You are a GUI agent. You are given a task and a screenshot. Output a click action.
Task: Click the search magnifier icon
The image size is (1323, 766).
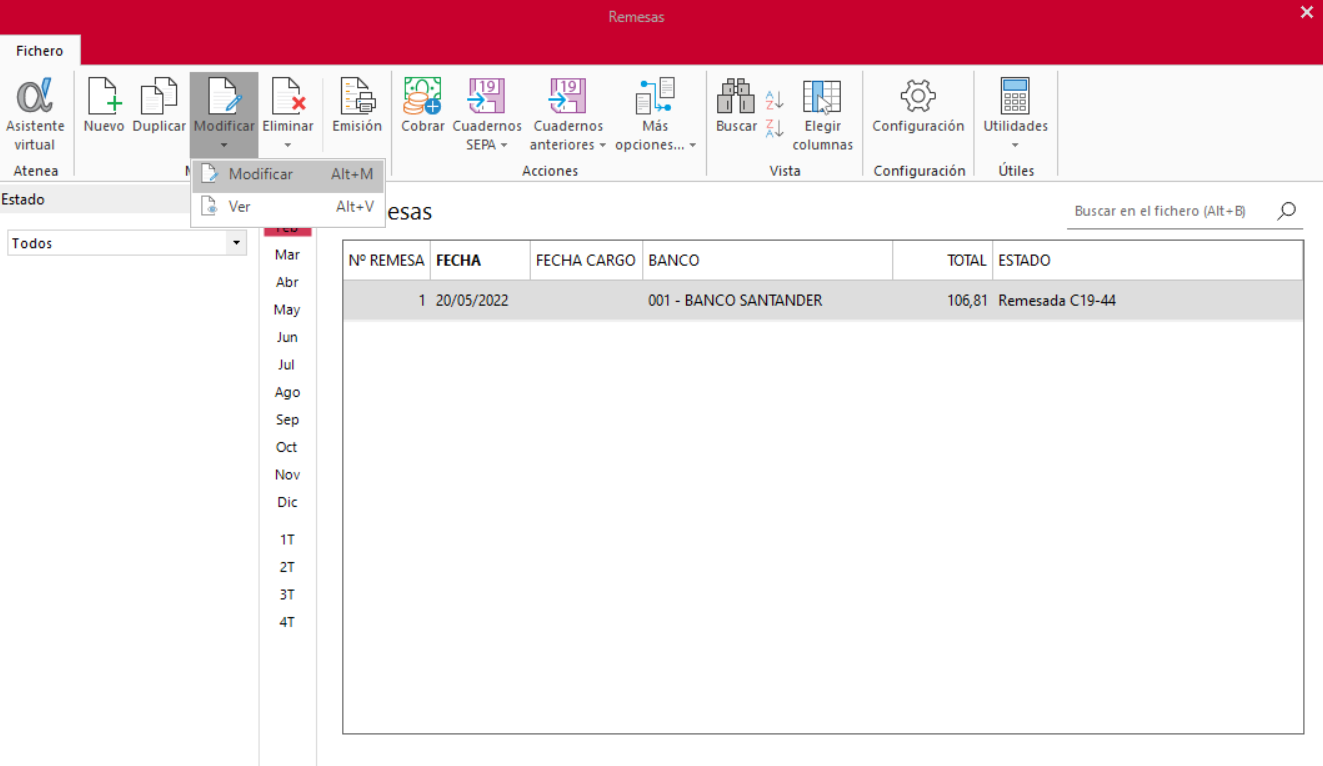pos(1287,211)
